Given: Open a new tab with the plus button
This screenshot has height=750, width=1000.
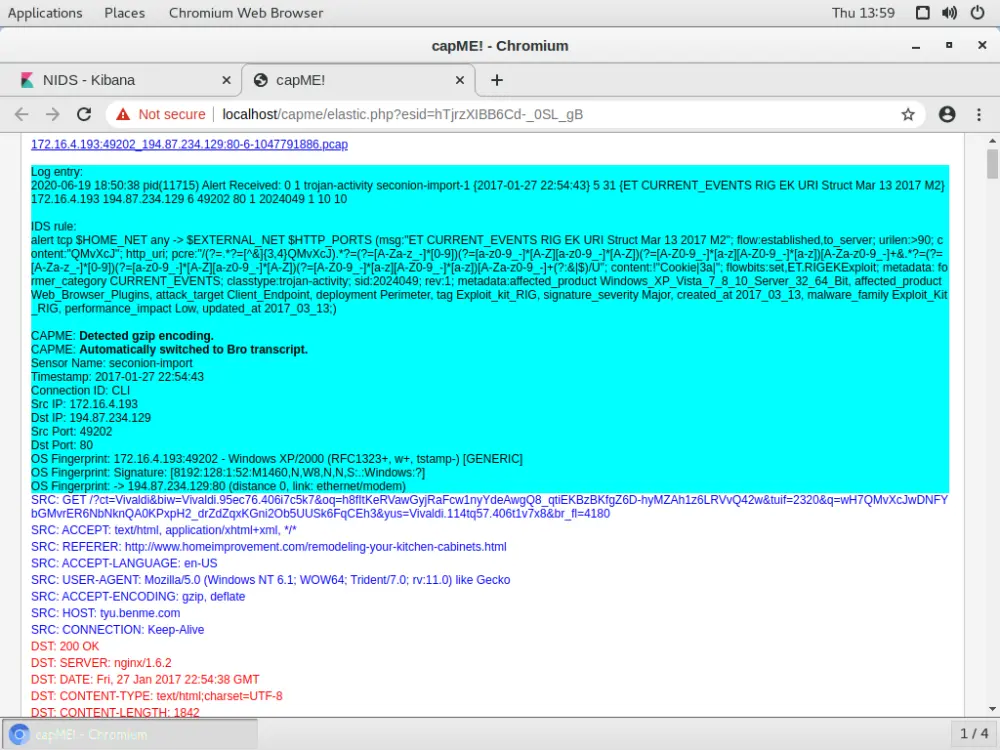Looking at the screenshot, I should coord(496,80).
